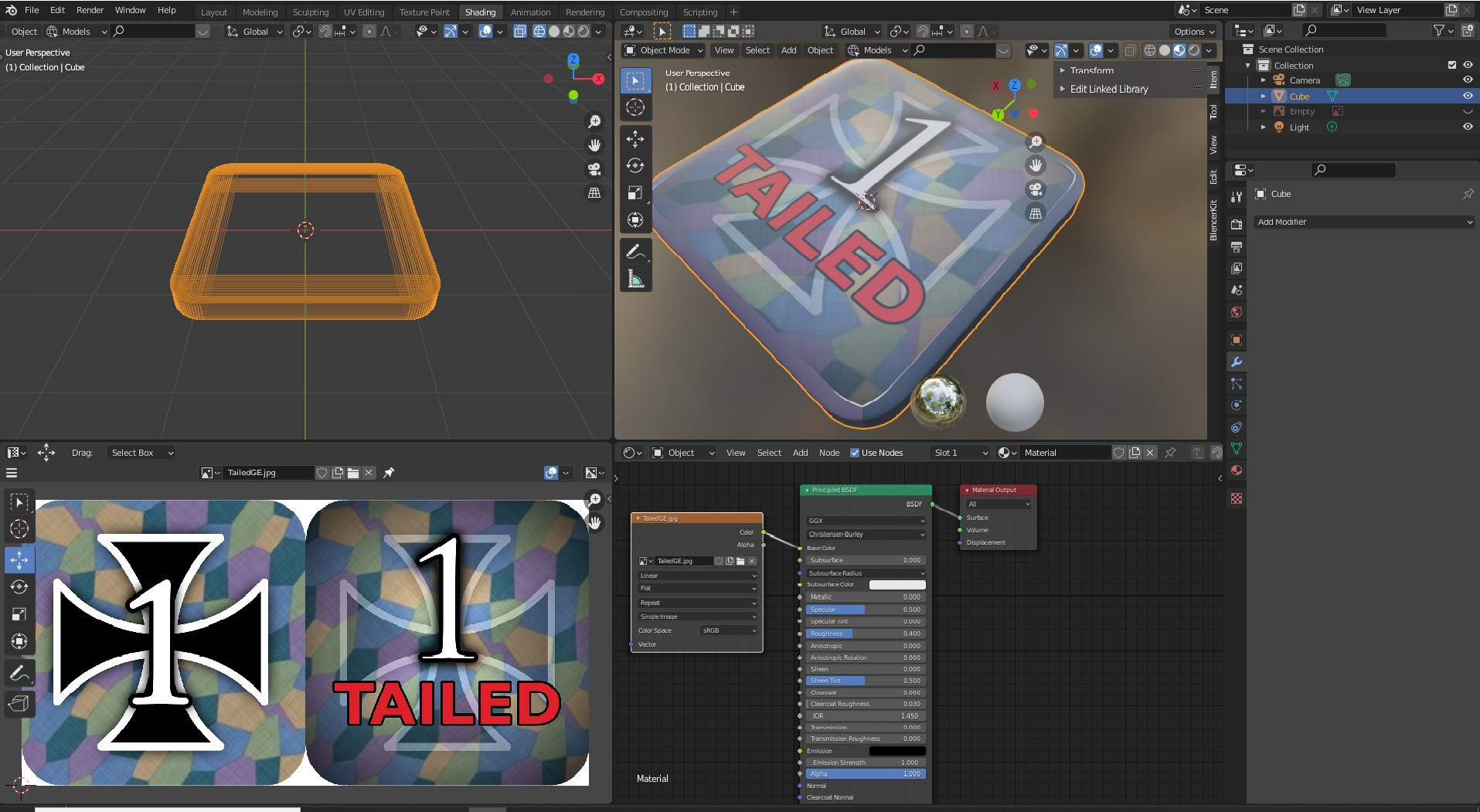
Task: Open the Christensen-Burley subsurface dropdown
Action: pos(866,535)
